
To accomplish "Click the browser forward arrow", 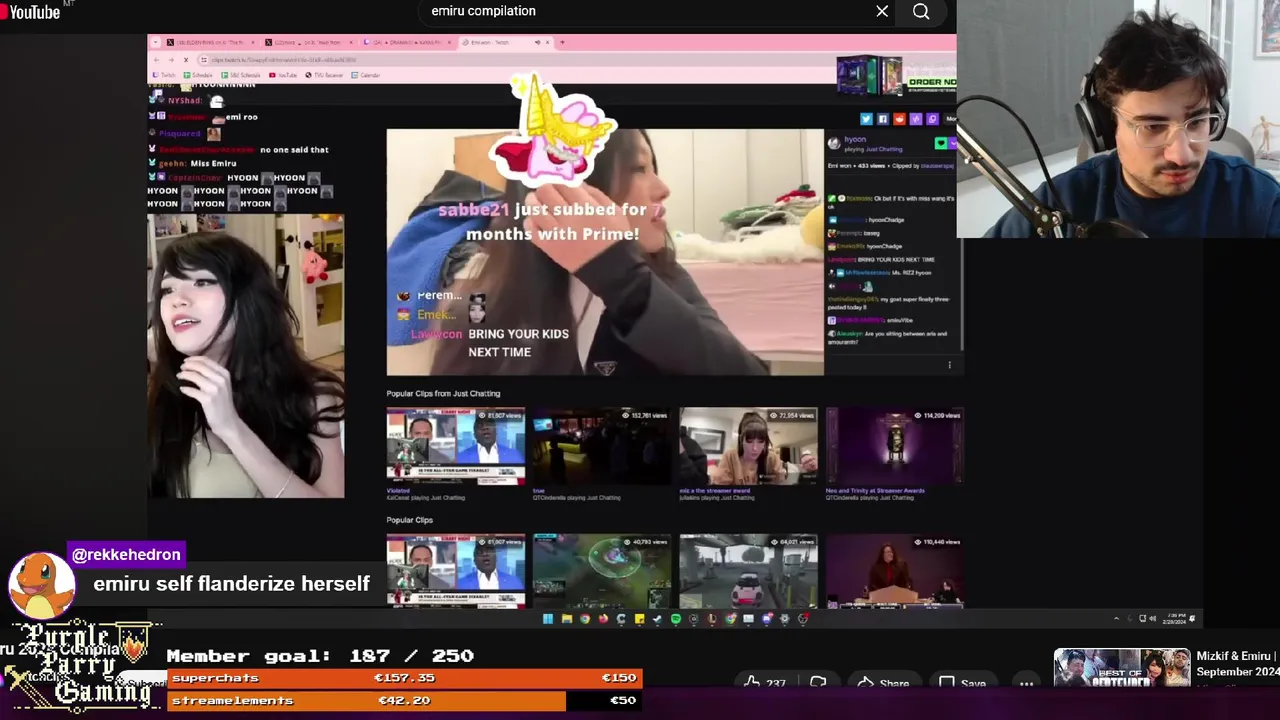I will point(171,60).
